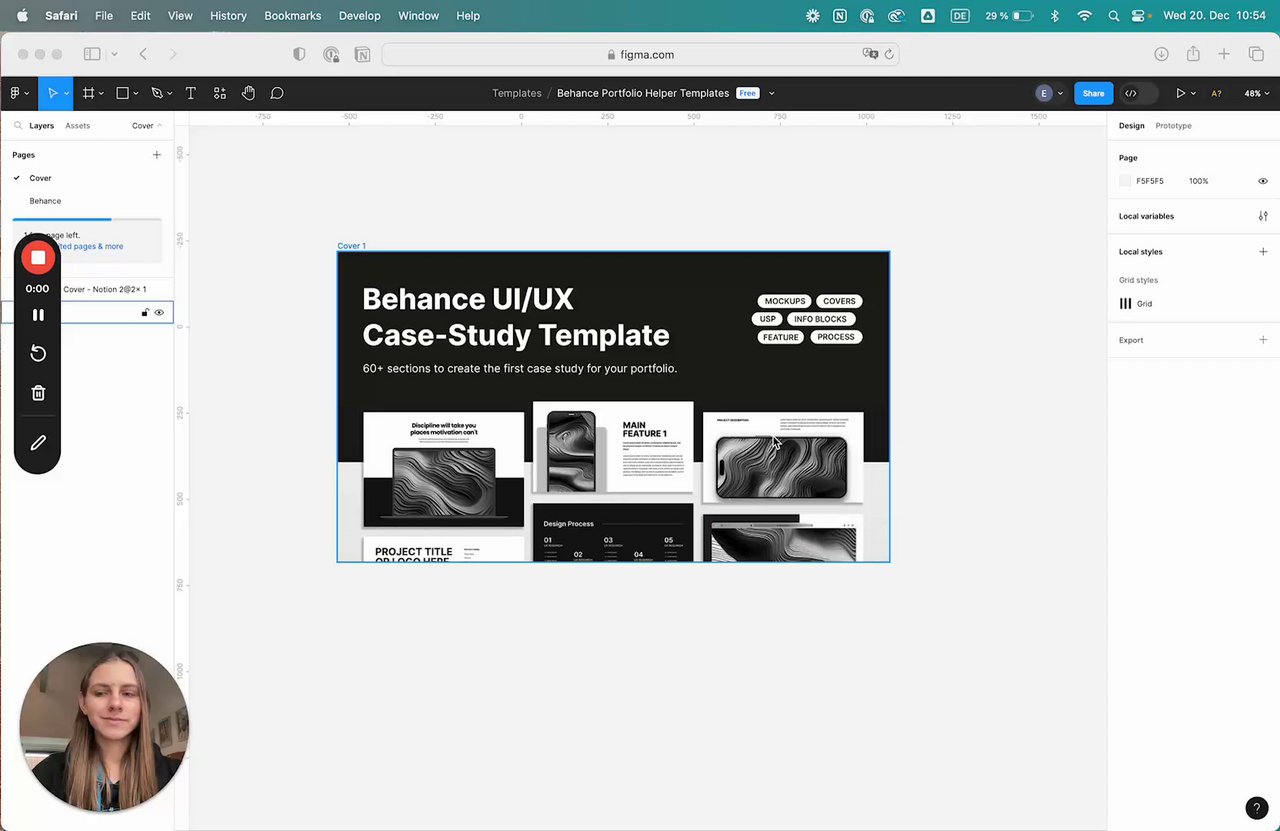Stop the screen recording
This screenshot has height=831, width=1280.
(x=38, y=258)
